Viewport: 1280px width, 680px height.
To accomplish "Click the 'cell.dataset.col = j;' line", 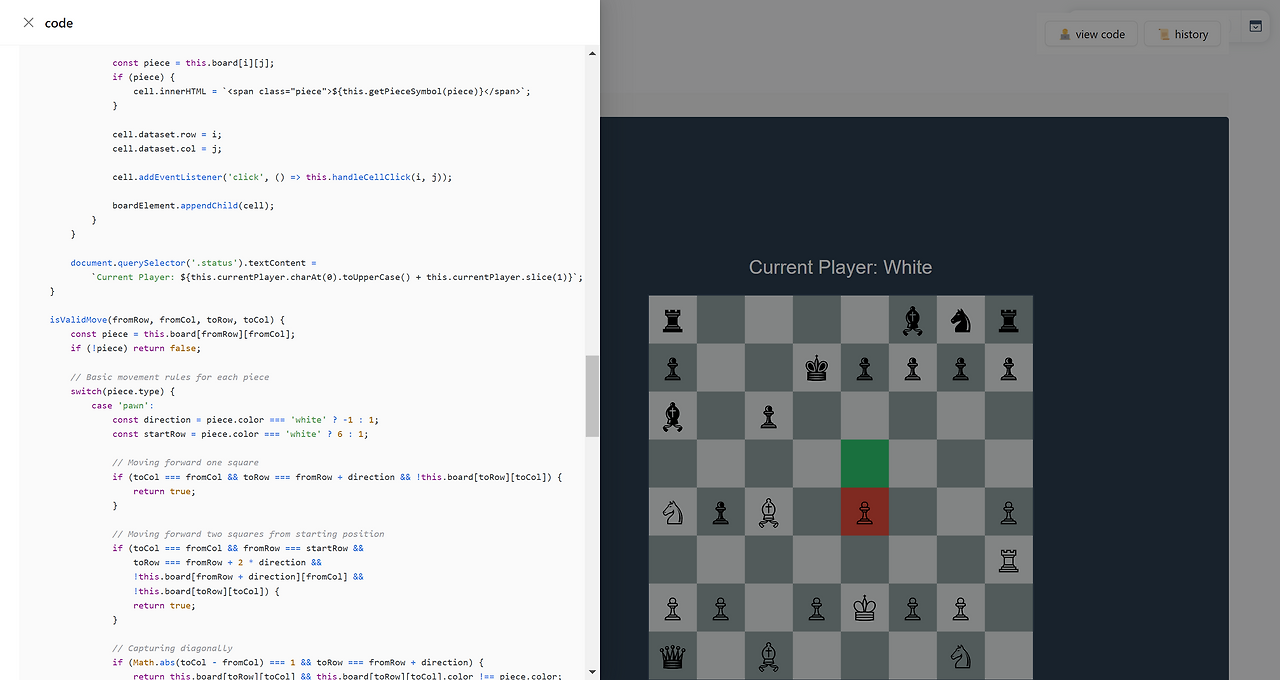I will click(167, 149).
